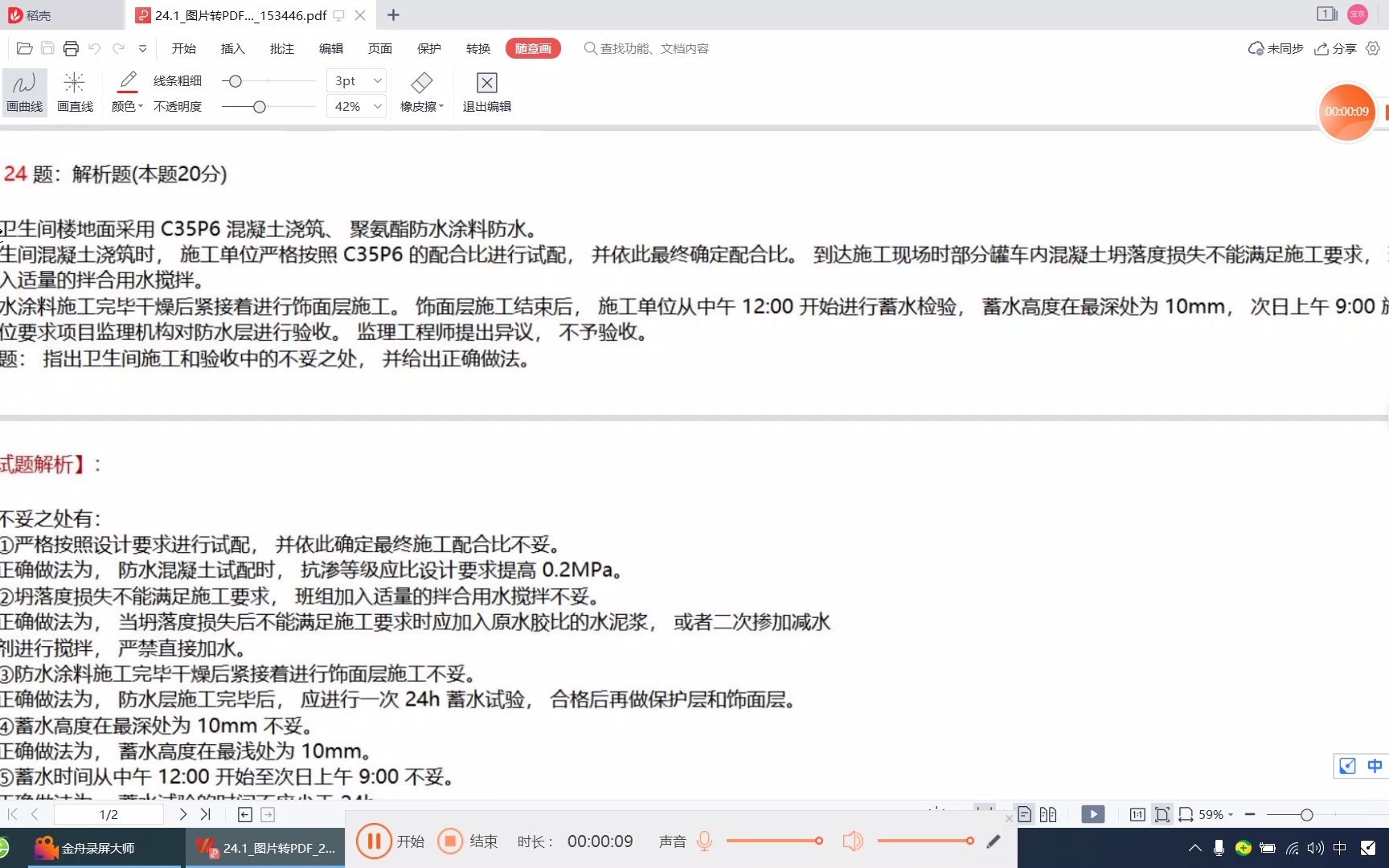Click the 未同步 cloud sync button
This screenshot has height=868, width=1389.
tap(1276, 48)
